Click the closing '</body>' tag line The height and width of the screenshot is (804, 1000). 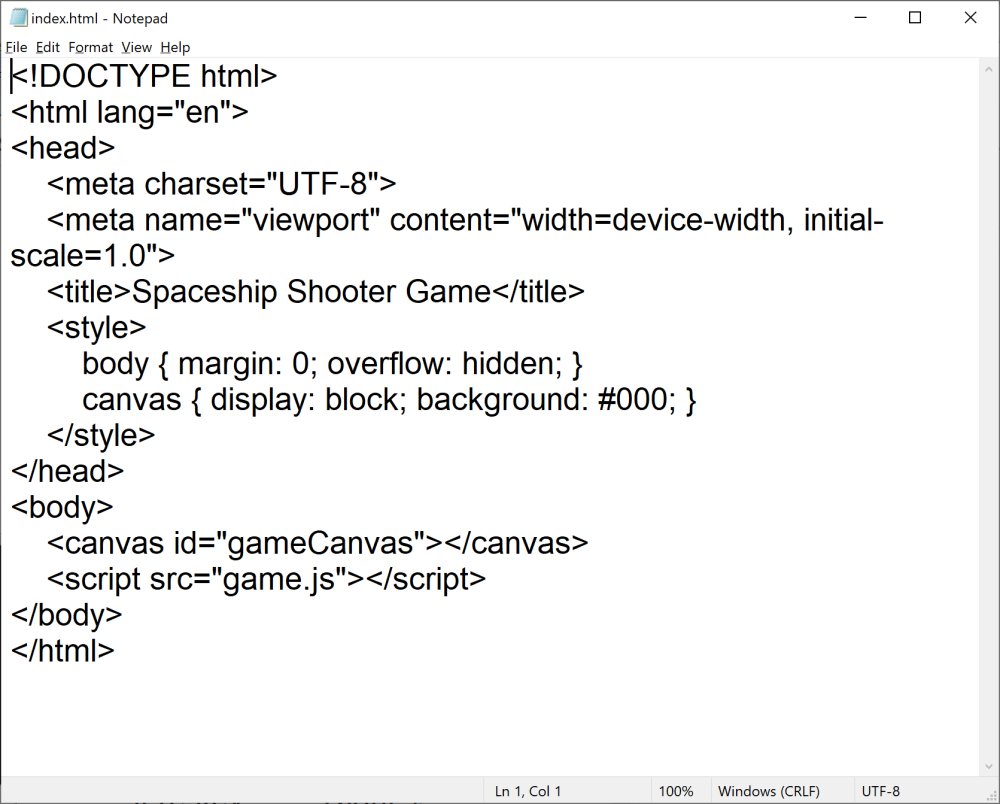click(x=66, y=615)
